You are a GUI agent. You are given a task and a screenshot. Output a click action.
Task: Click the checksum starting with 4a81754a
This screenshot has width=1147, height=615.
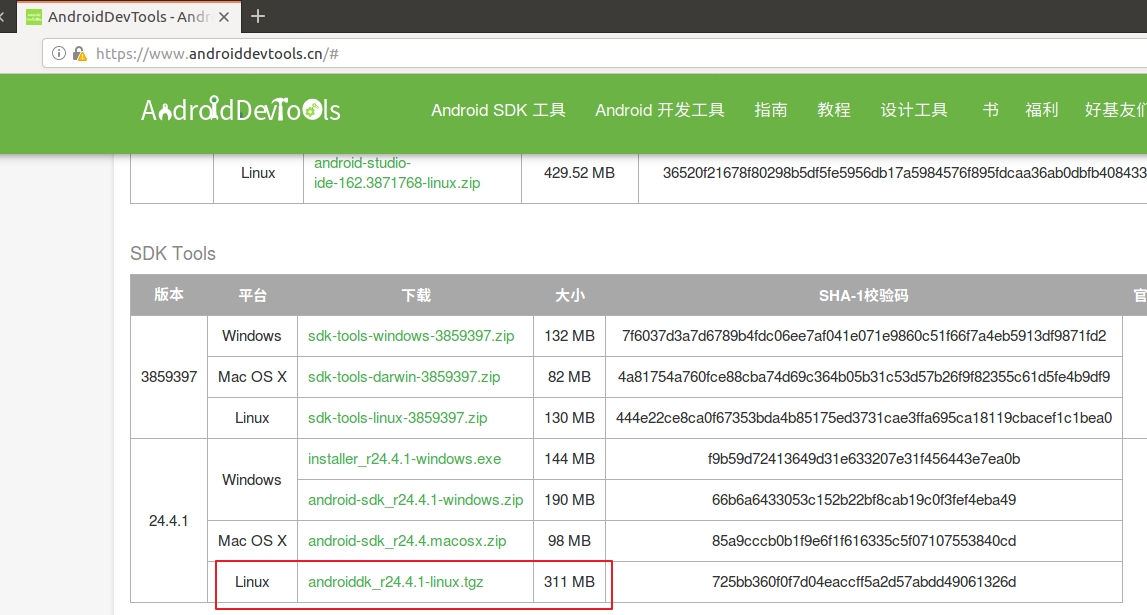pos(864,377)
